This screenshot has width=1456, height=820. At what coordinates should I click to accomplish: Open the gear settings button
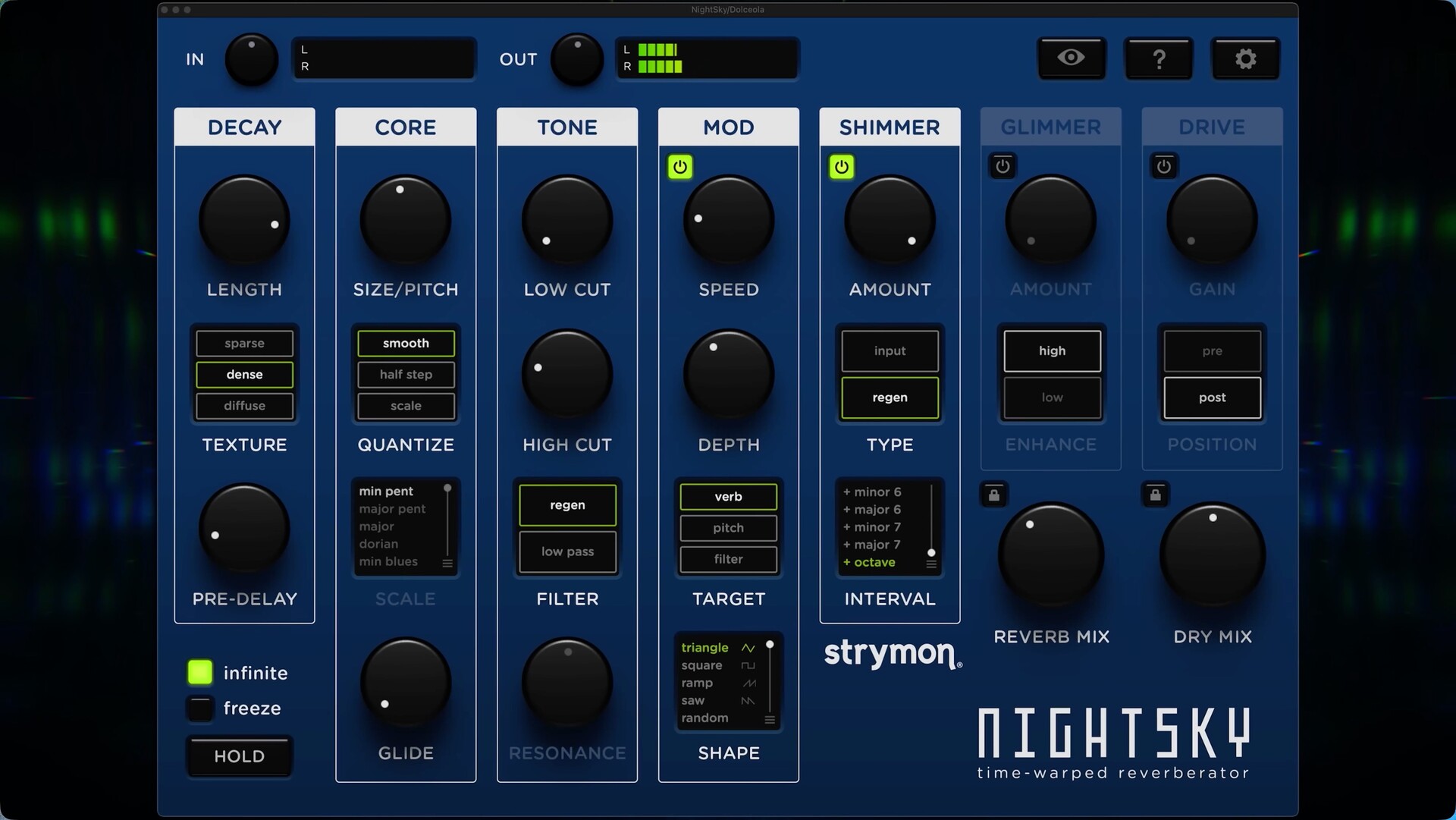click(1245, 58)
